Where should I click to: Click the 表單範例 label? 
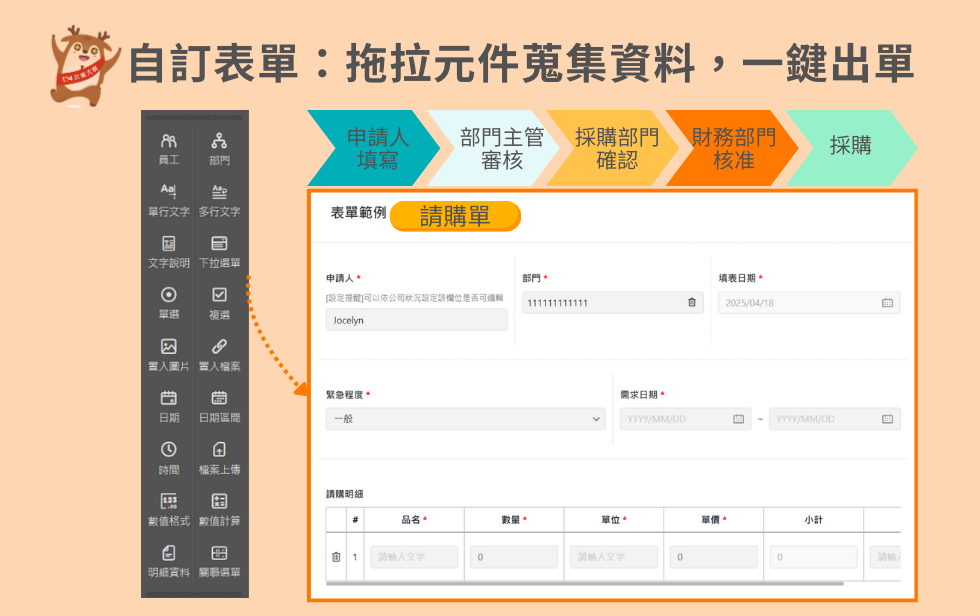click(x=358, y=213)
